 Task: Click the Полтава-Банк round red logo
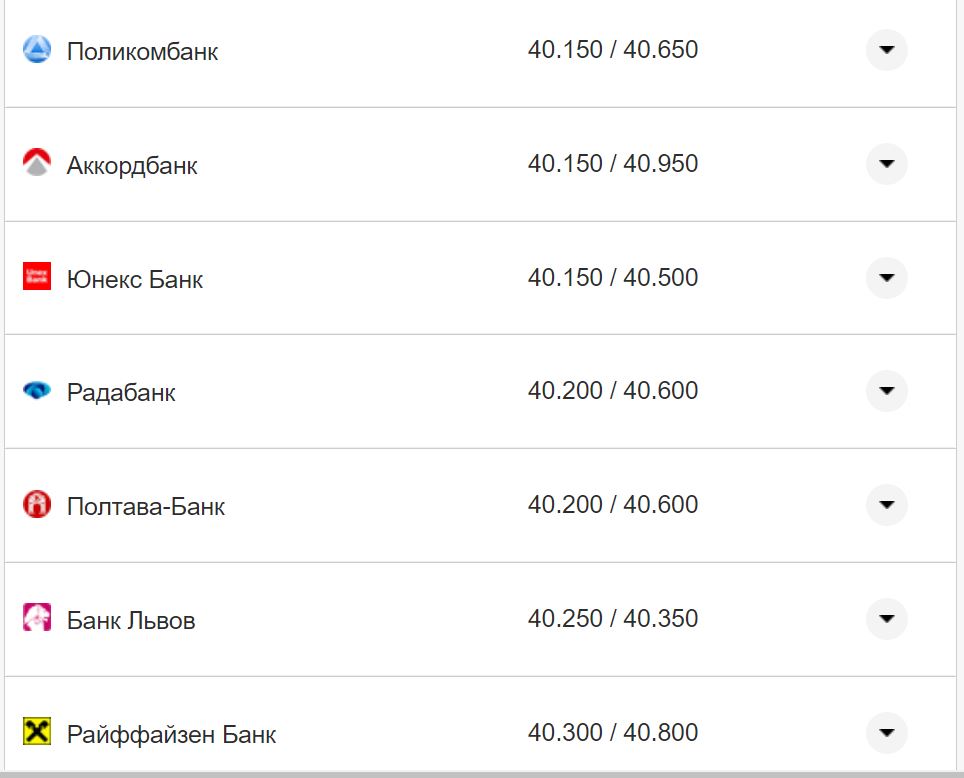37,505
